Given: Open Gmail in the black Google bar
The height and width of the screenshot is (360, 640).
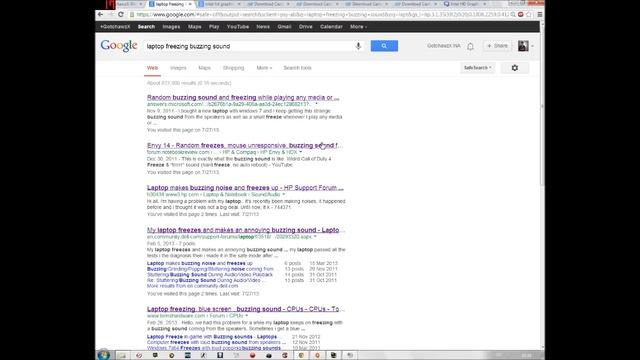Looking at the screenshot, I should [x=284, y=27].
